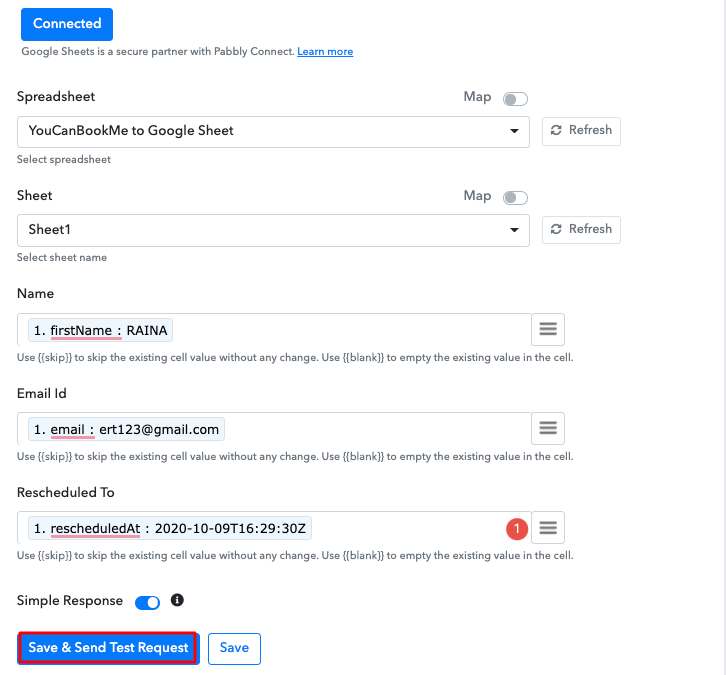Toggle the Map switch for Spreadsheet
The image size is (726, 675).
[x=515, y=99]
